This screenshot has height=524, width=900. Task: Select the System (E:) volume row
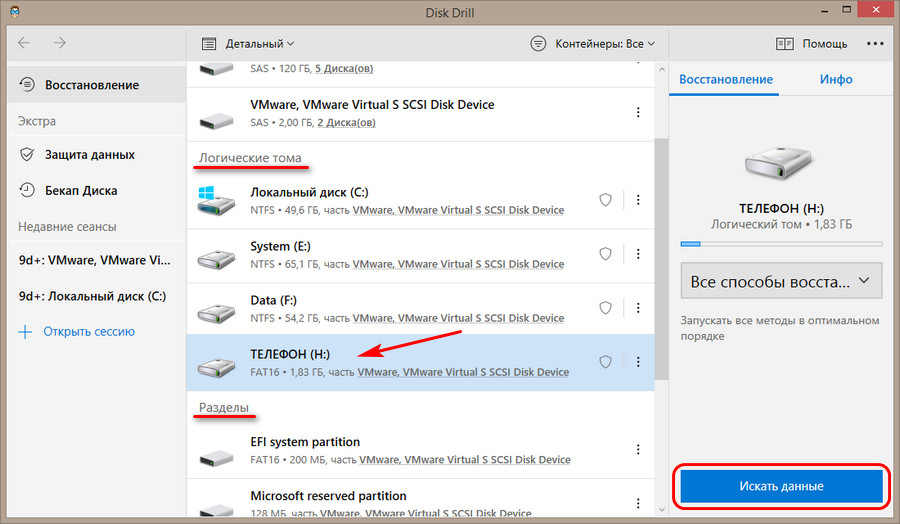(420, 255)
